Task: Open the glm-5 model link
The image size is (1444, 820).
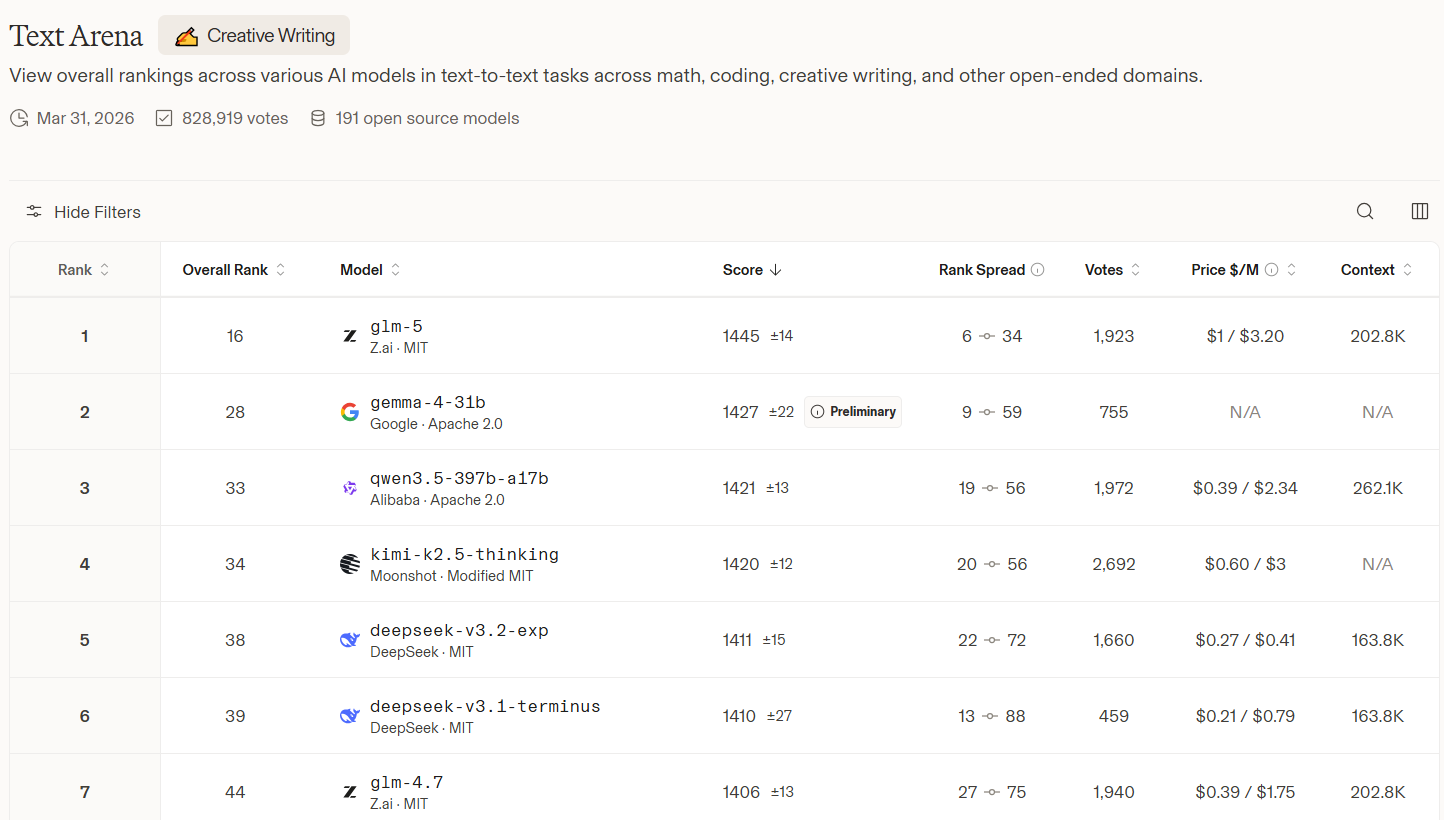Action: 396,327
